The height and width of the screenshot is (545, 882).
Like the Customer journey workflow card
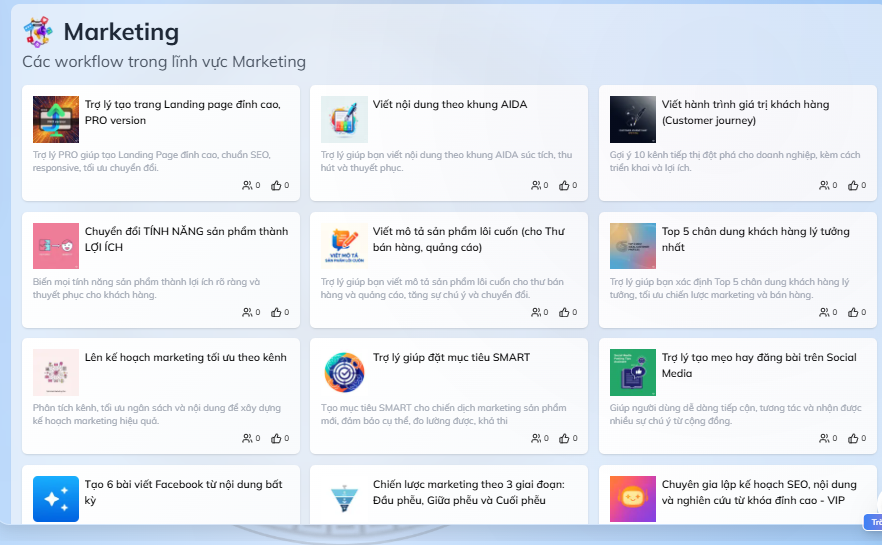pos(855,185)
